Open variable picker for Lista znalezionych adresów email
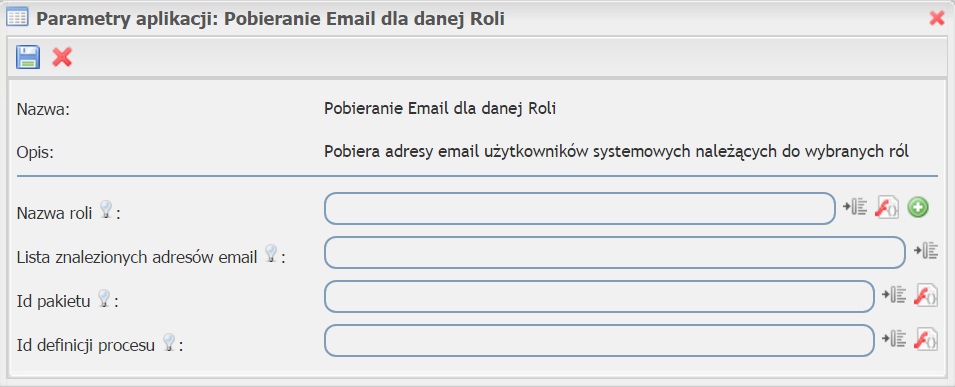Image resolution: width=955 pixels, height=387 pixels. 925,251
